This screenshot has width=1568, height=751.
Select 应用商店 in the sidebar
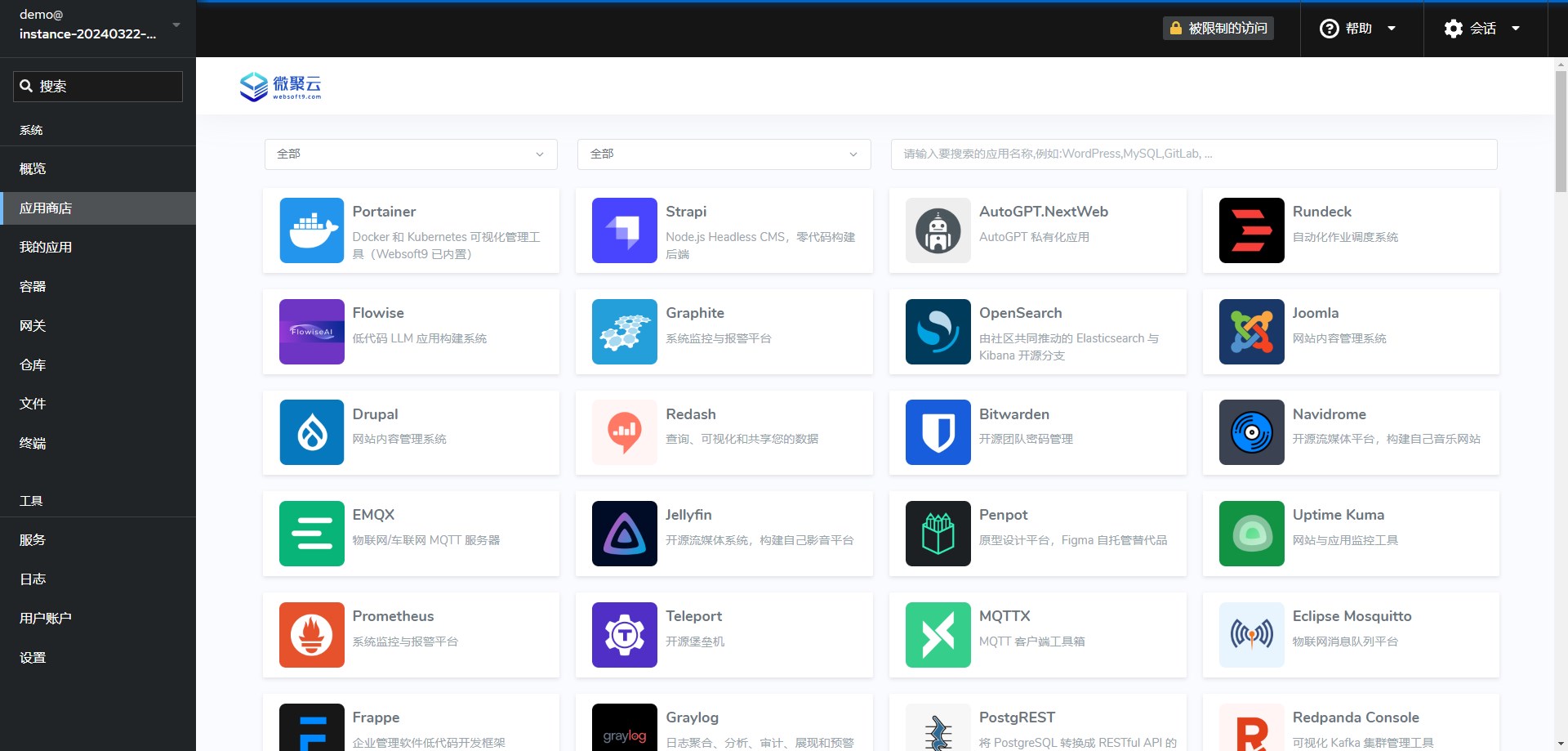pyautogui.click(x=98, y=208)
